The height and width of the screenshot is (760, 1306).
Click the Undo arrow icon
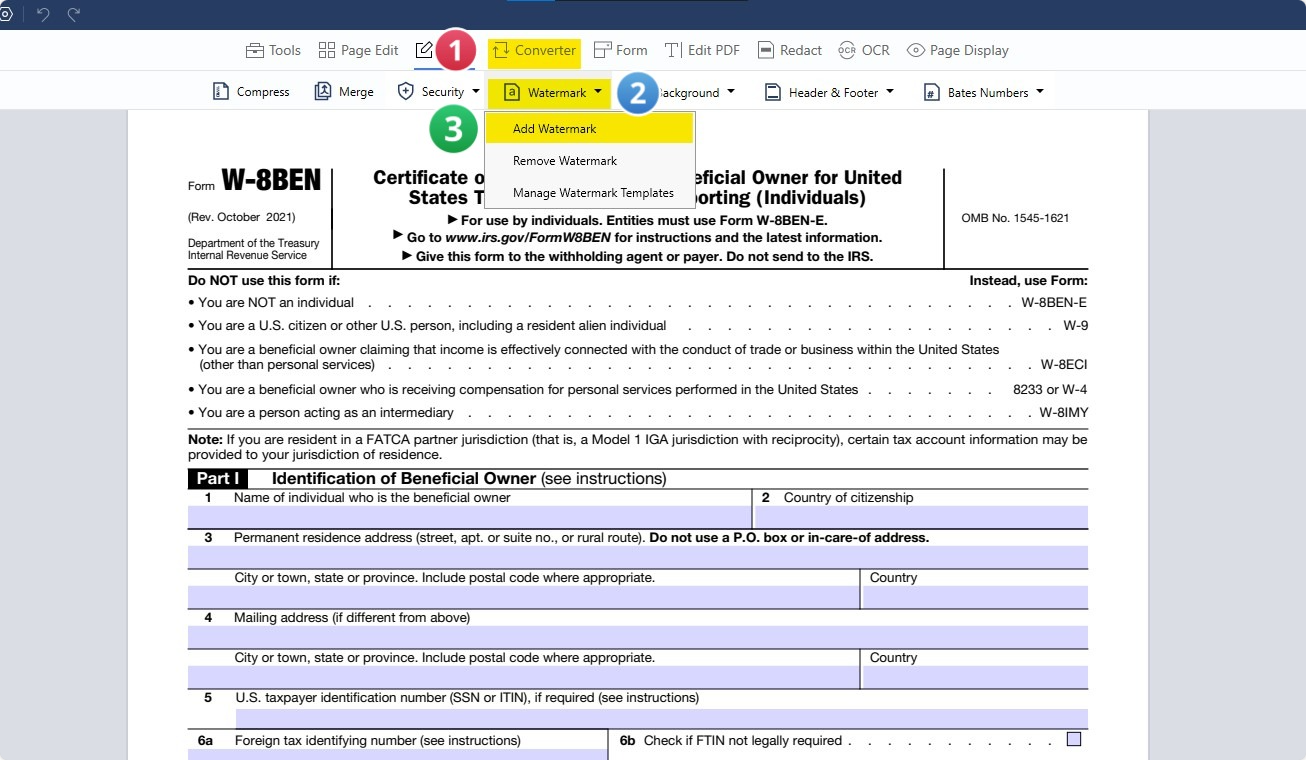[43, 14]
